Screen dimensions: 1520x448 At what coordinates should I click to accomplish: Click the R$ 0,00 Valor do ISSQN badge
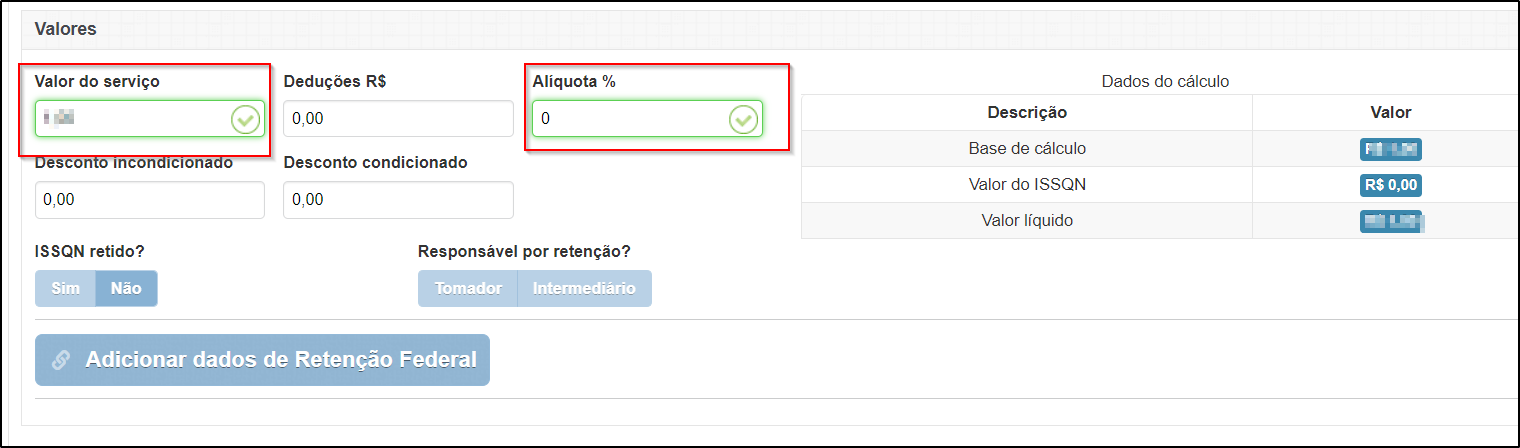pyautogui.click(x=1391, y=185)
